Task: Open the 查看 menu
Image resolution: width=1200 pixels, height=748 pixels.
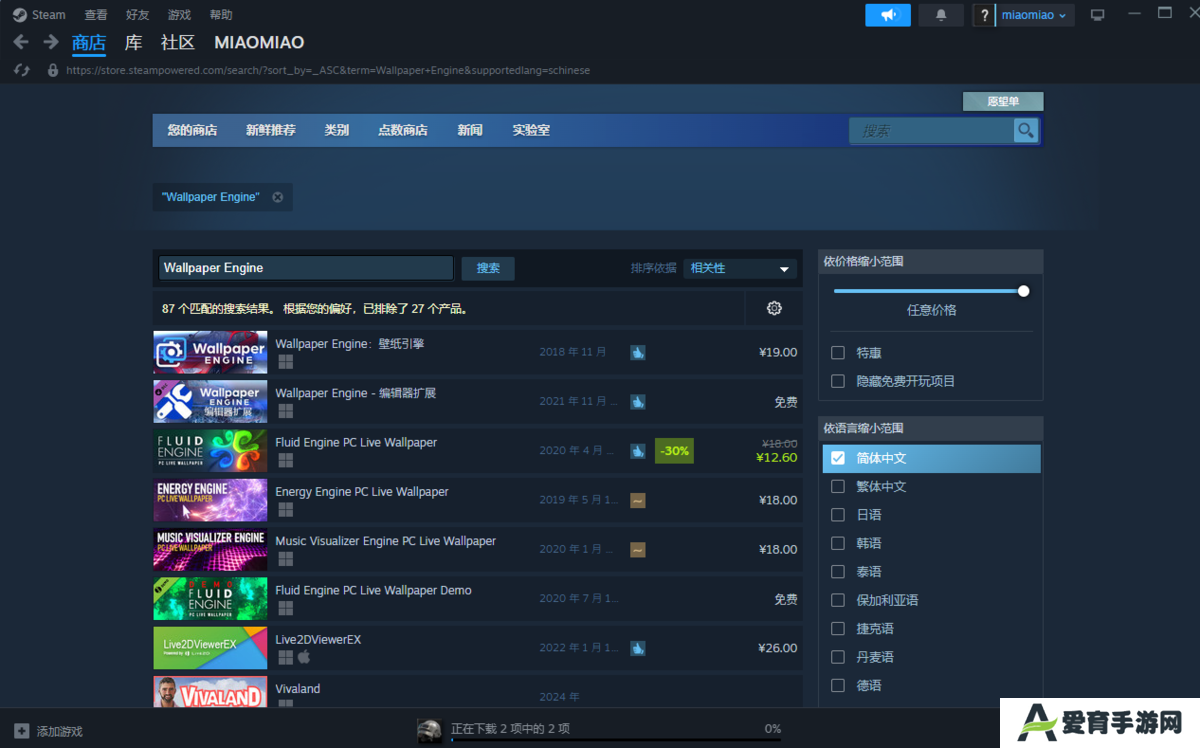Action: point(96,15)
